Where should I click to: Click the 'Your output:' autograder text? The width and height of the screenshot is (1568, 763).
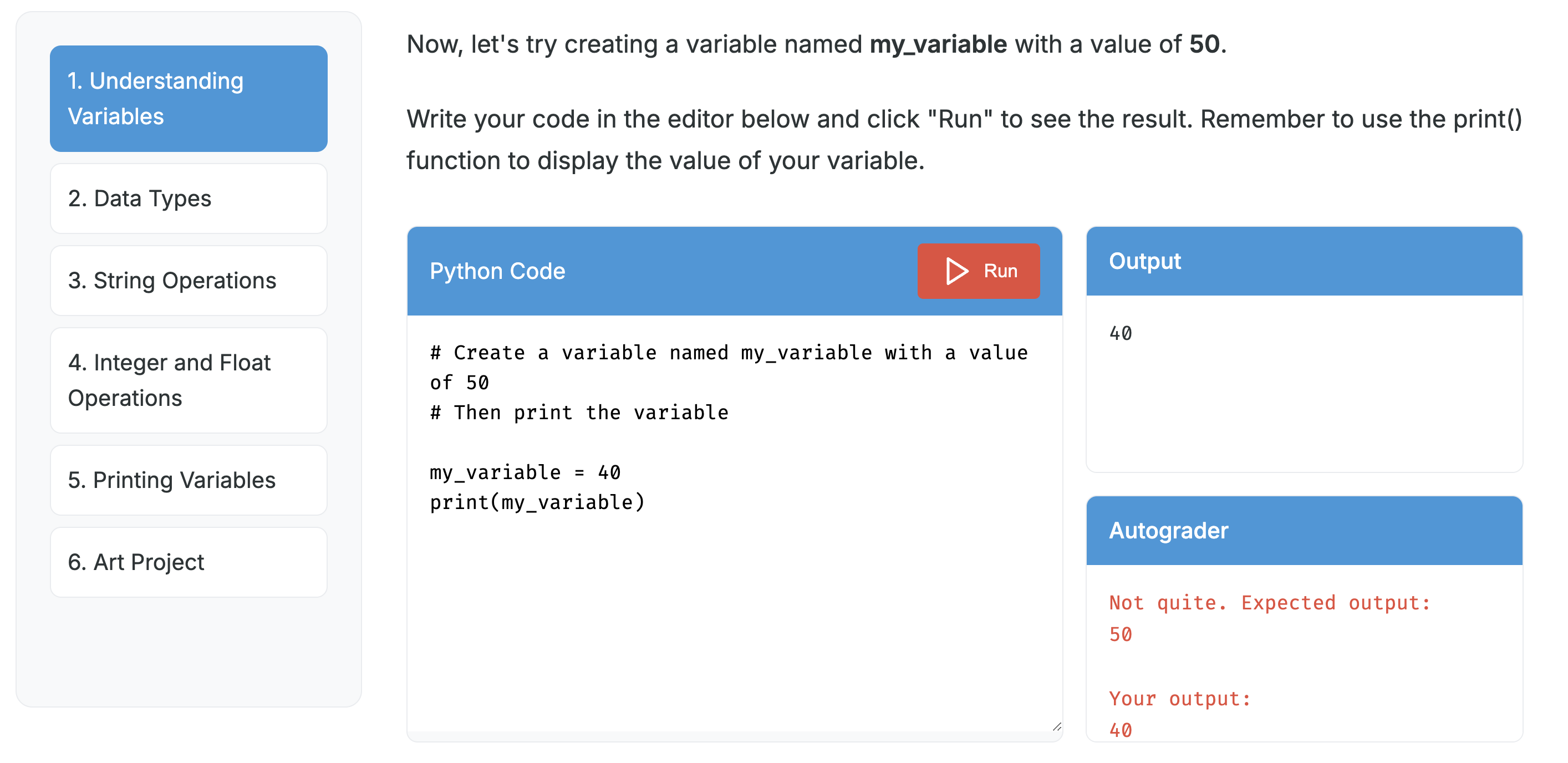tap(1179, 699)
